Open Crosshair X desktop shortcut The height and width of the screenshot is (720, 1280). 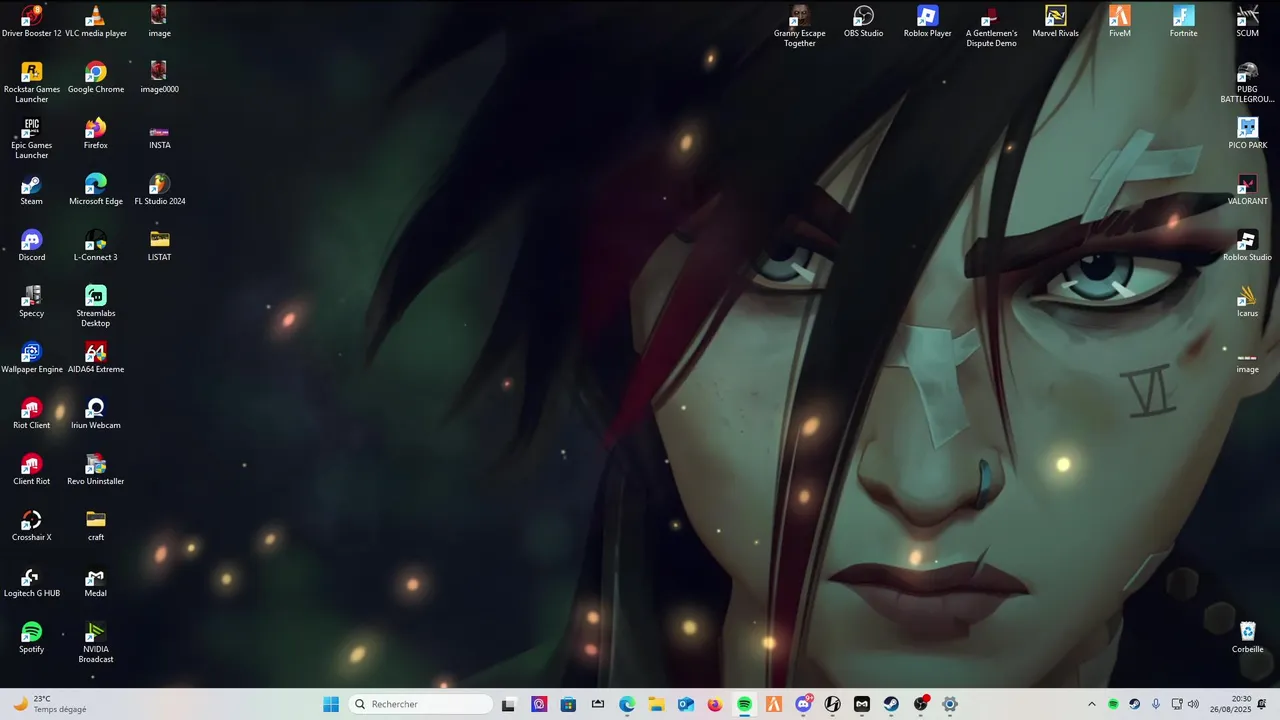coord(32,525)
